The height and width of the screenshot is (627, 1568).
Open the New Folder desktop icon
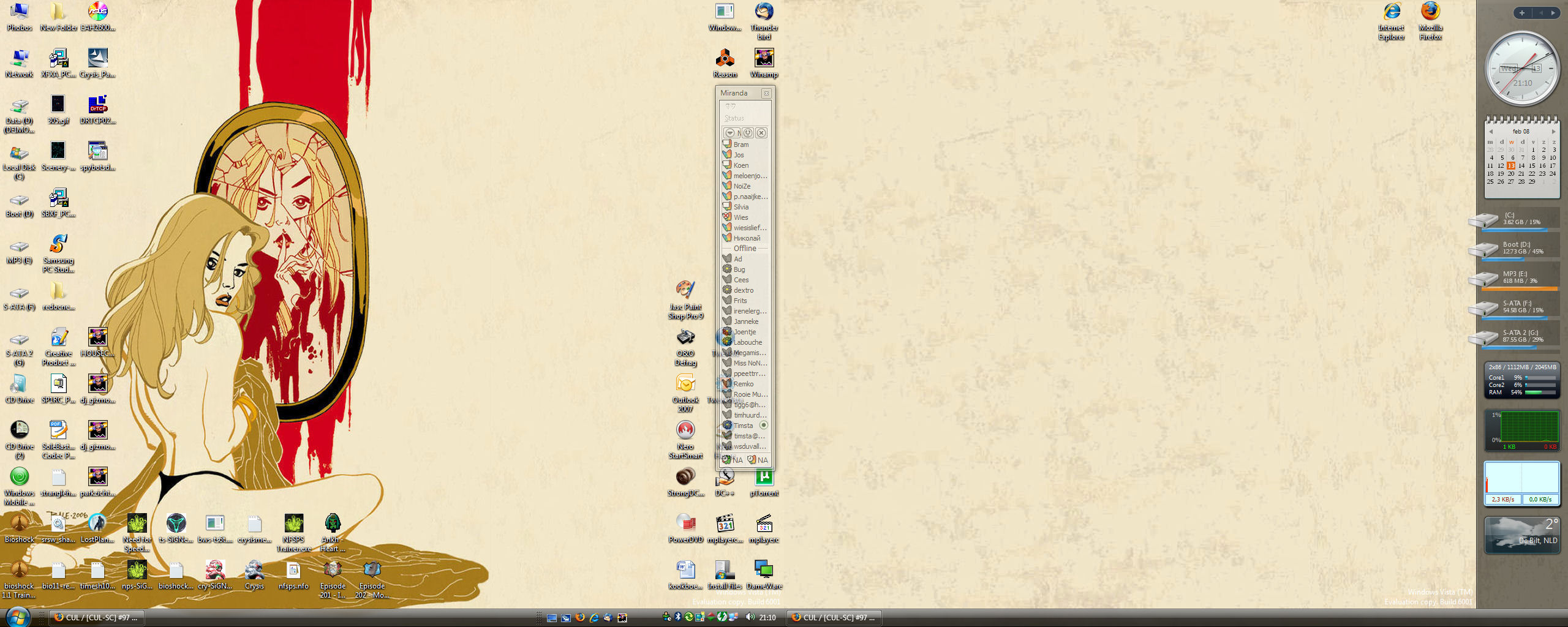tap(58, 17)
